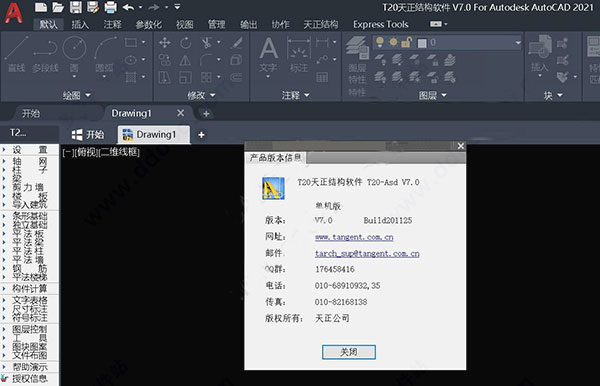600x386 pixels.
Task: Click the tarch_sup@tangent.com.cn email link
Action: coord(367,254)
